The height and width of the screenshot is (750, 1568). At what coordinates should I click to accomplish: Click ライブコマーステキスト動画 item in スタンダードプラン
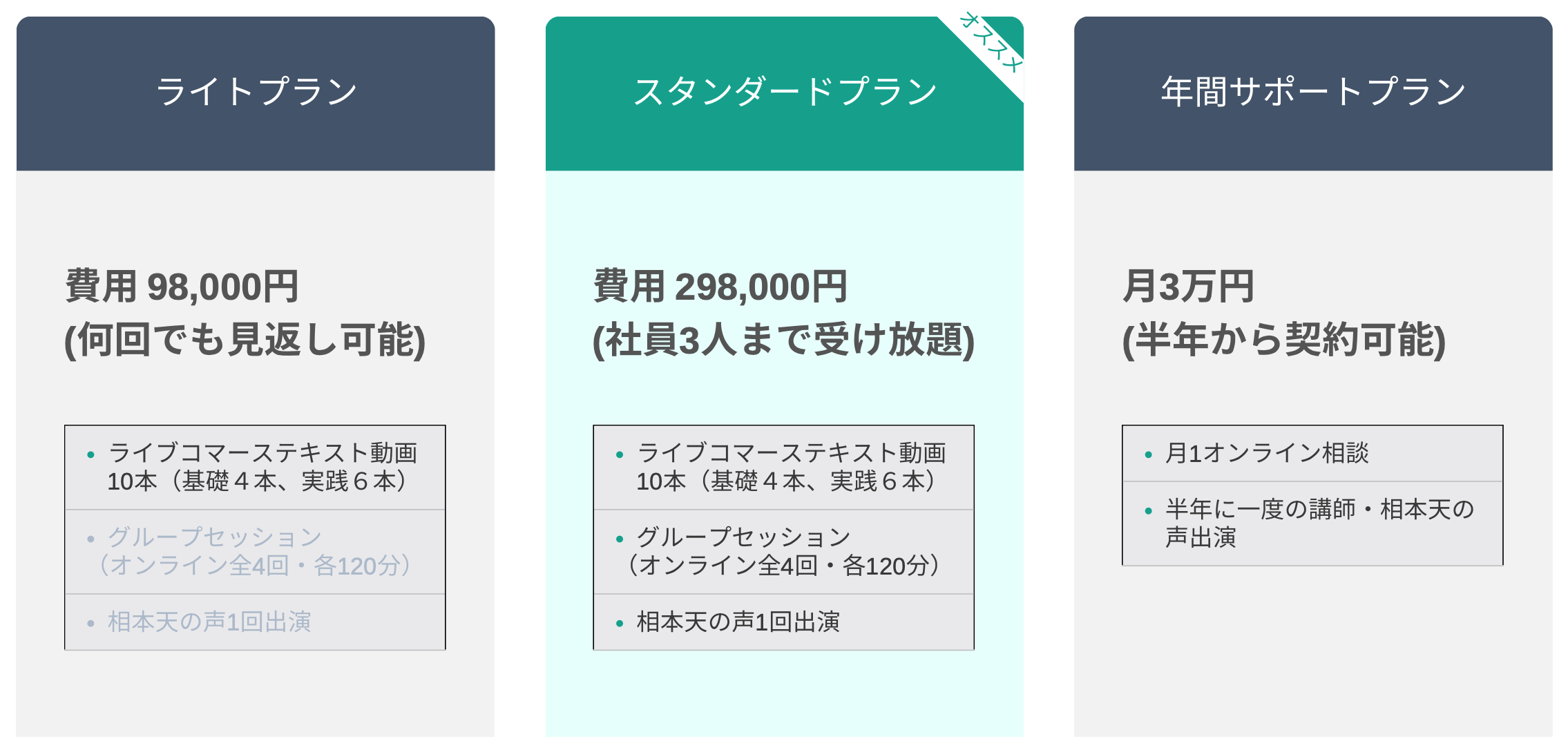(791, 468)
